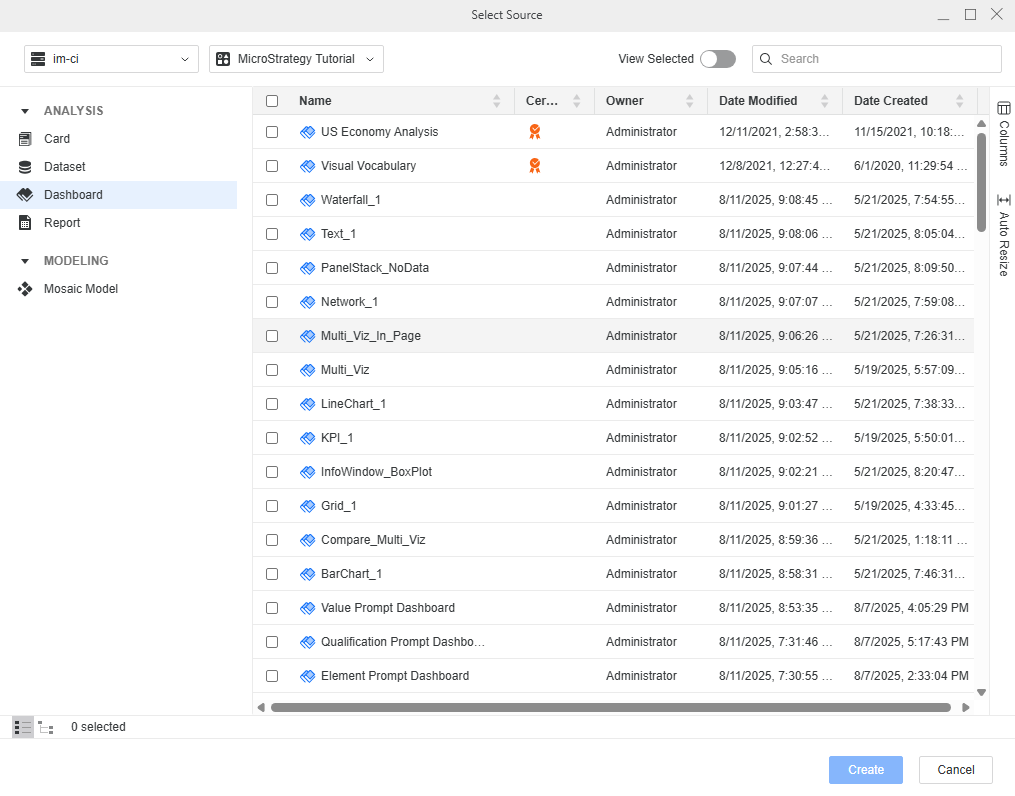Select list view icon in status bar
Image resolution: width=1015 pixels, height=796 pixels.
(22, 727)
